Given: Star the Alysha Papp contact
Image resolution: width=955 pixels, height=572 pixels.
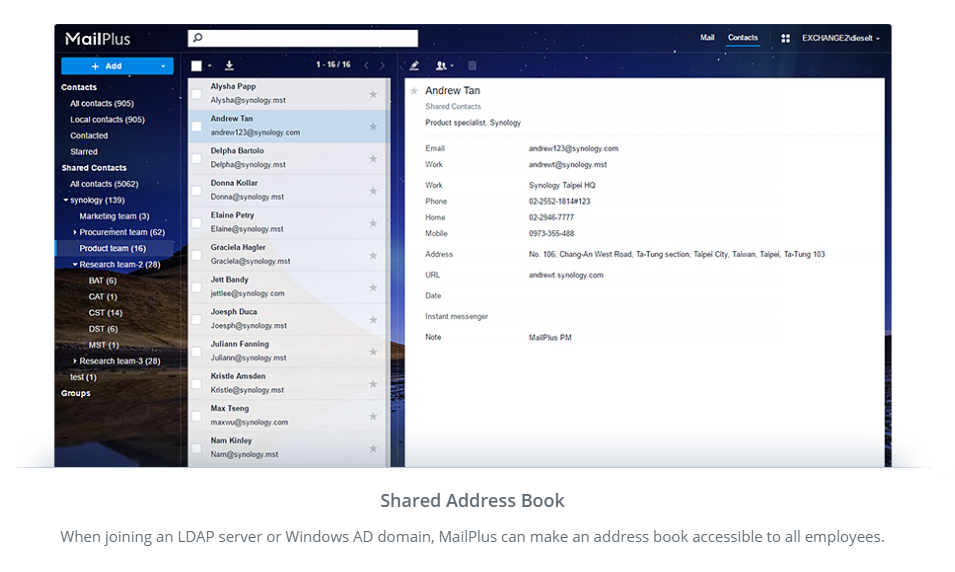Looking at the screenshot, I should 373,94.
